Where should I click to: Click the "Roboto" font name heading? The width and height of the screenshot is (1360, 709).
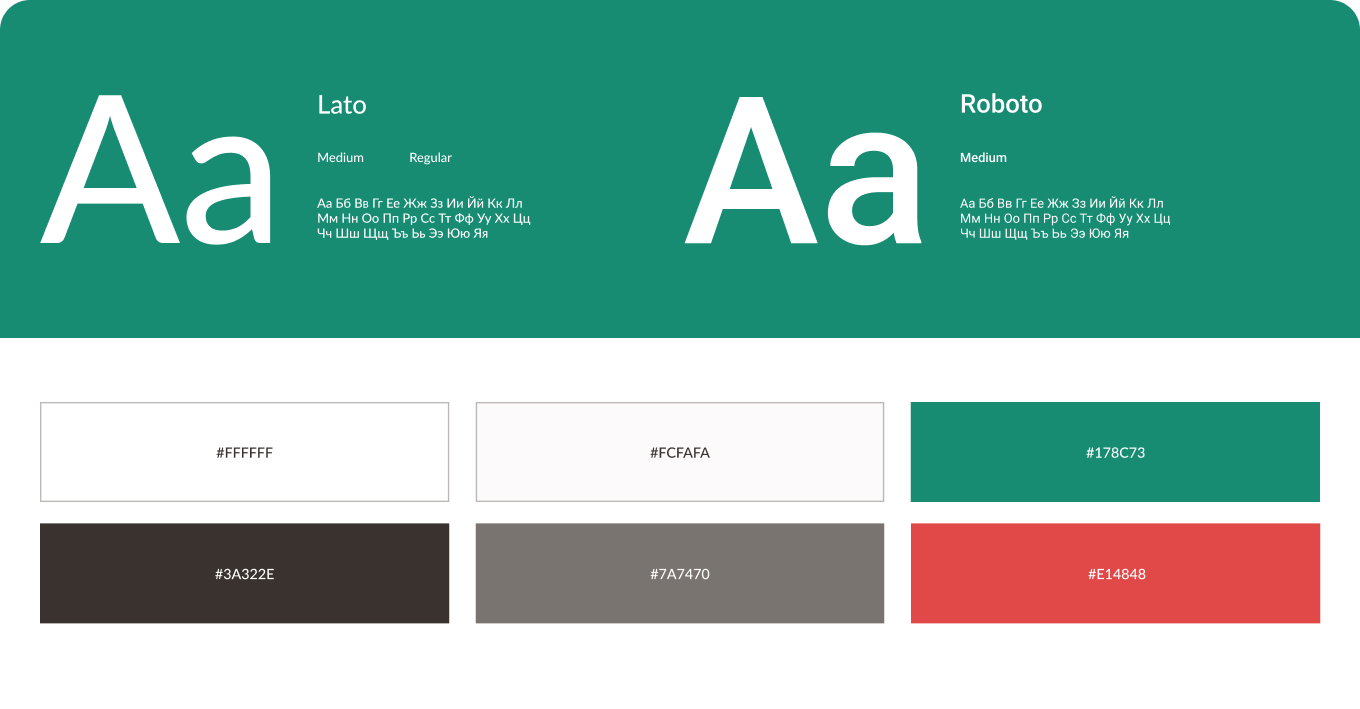pyautogui.click(x=1001, y=104)
